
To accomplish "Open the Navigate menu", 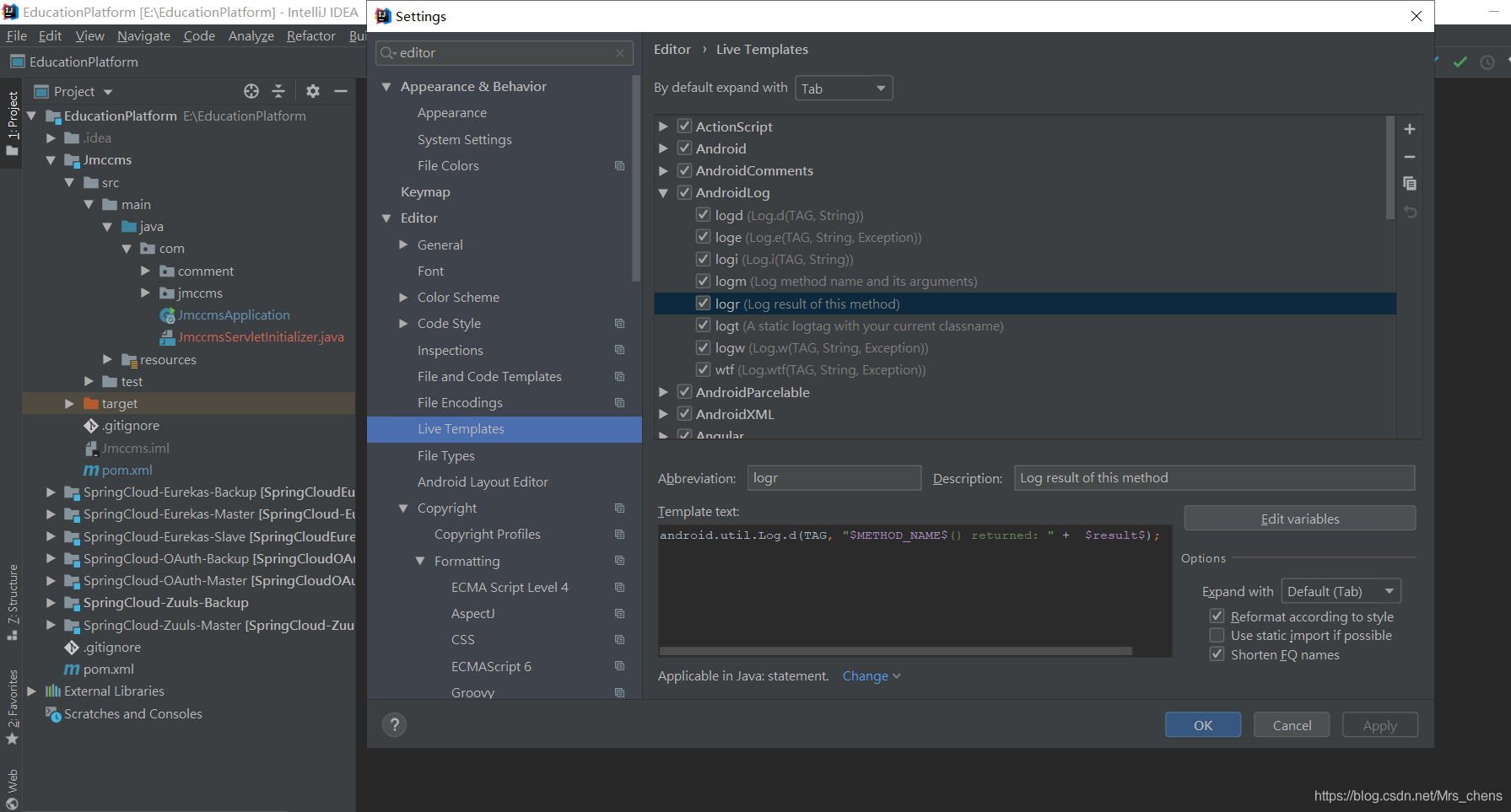I will point(143,35).
